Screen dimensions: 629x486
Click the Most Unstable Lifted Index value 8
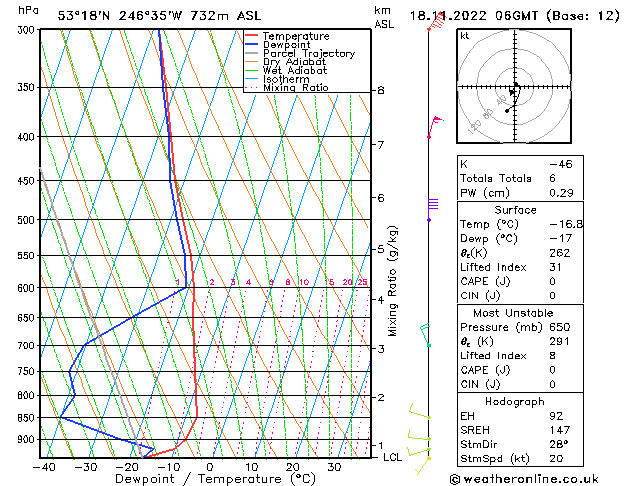(553, 356)
